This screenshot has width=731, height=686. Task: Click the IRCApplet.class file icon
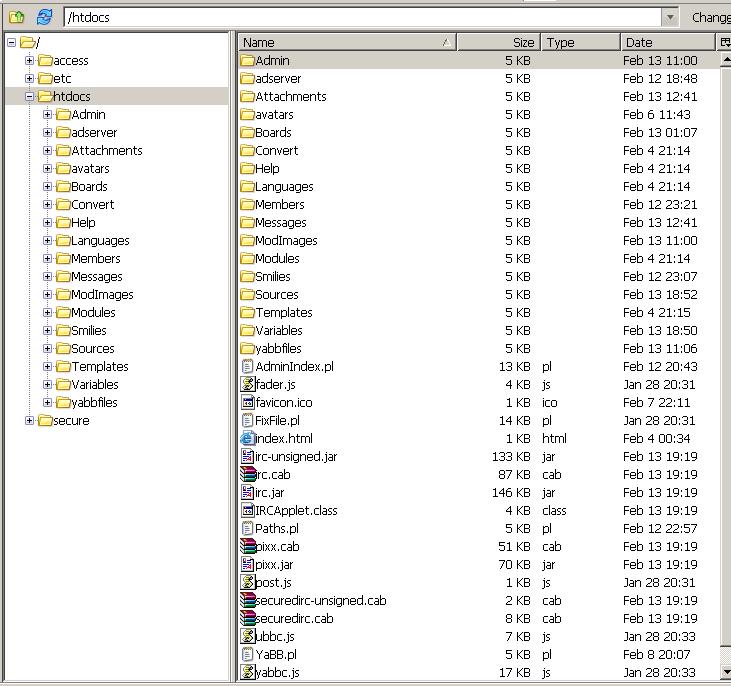tap(248, 511)
